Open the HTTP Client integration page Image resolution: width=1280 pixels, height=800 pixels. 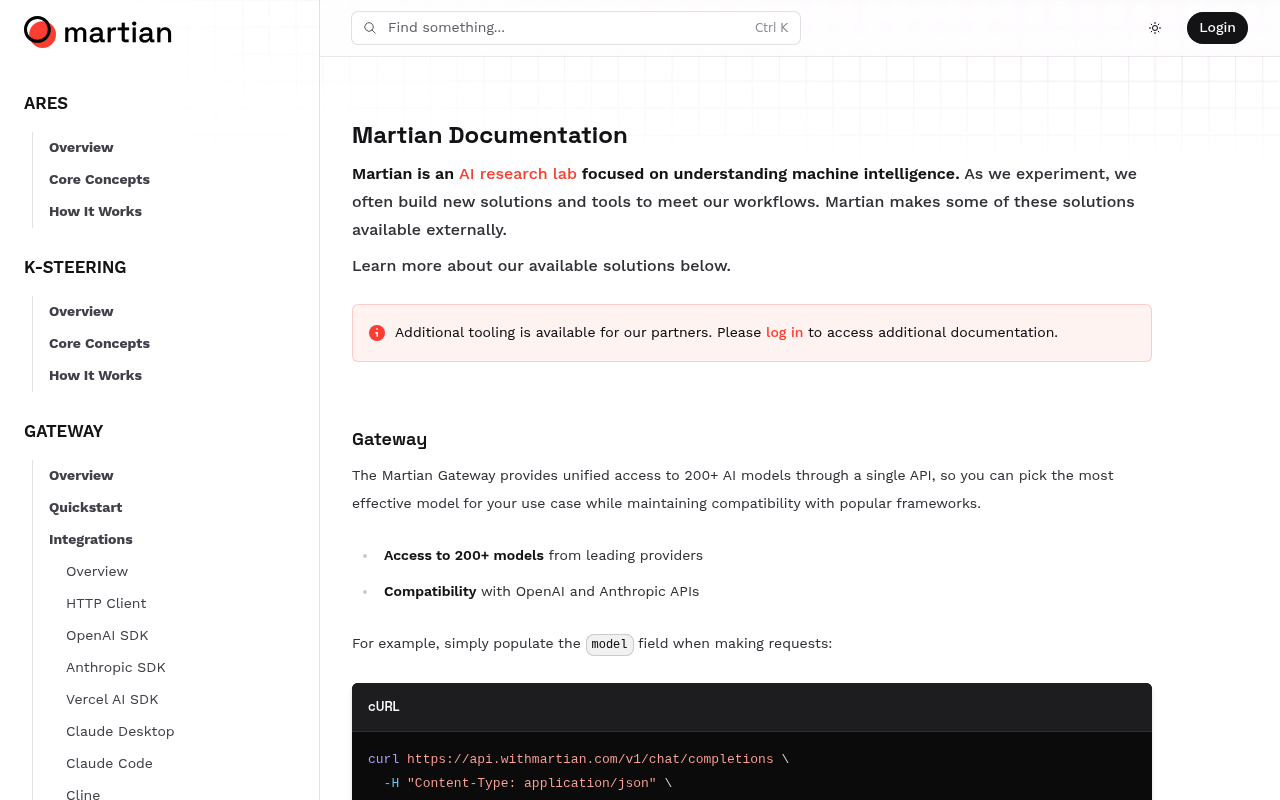click(106, 604)
